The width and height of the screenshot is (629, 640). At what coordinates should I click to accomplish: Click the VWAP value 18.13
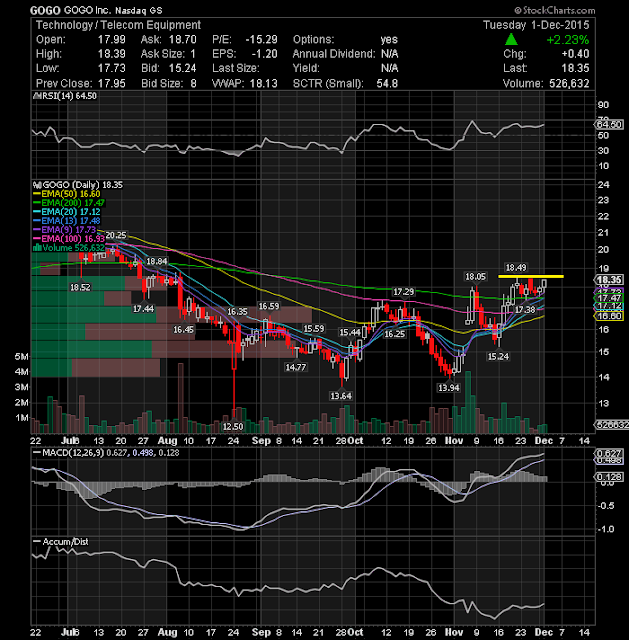[264, 83]
